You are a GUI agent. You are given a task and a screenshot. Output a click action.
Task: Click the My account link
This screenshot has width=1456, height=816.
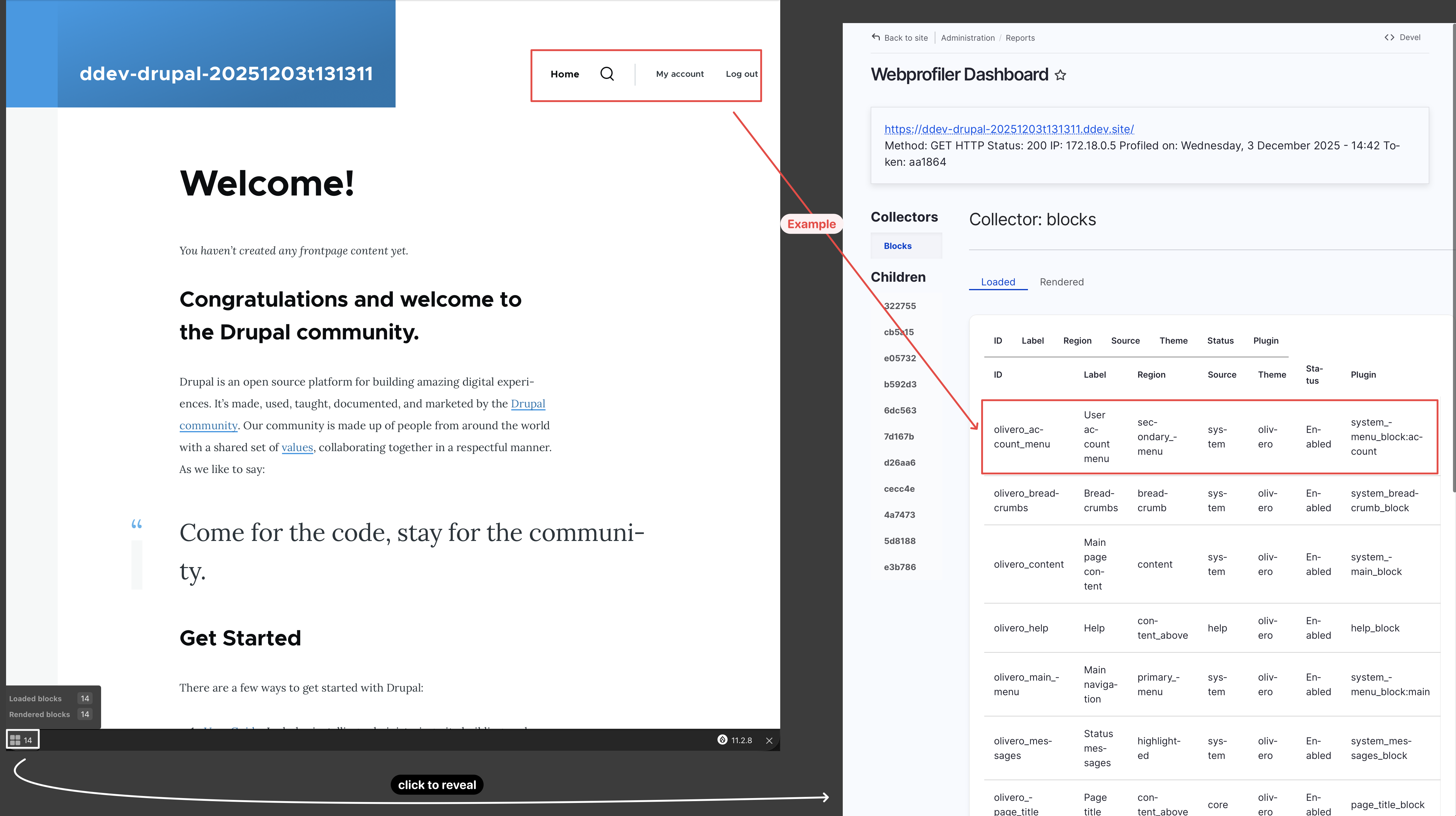tap(679, 74)
